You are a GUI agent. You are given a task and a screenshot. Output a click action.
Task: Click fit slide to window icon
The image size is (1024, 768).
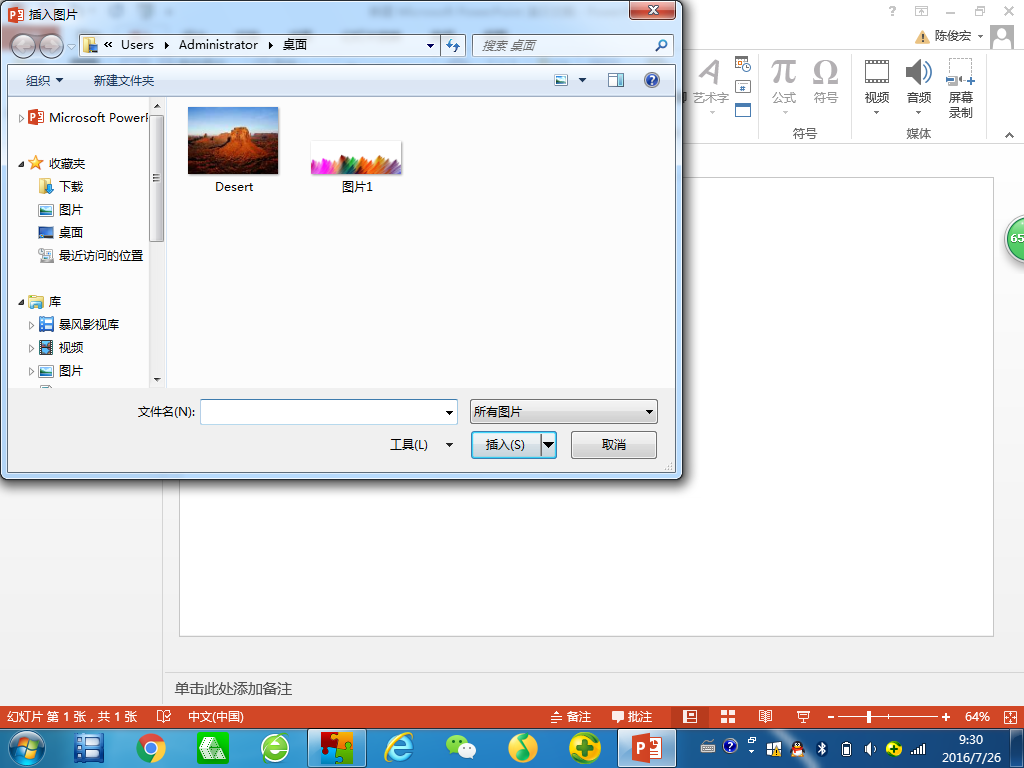tap(1010, 716)
